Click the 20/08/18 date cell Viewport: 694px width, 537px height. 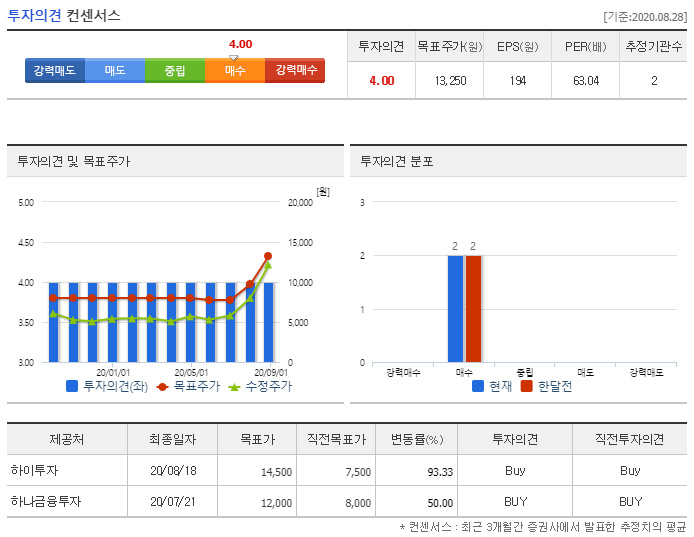(173, 471)
